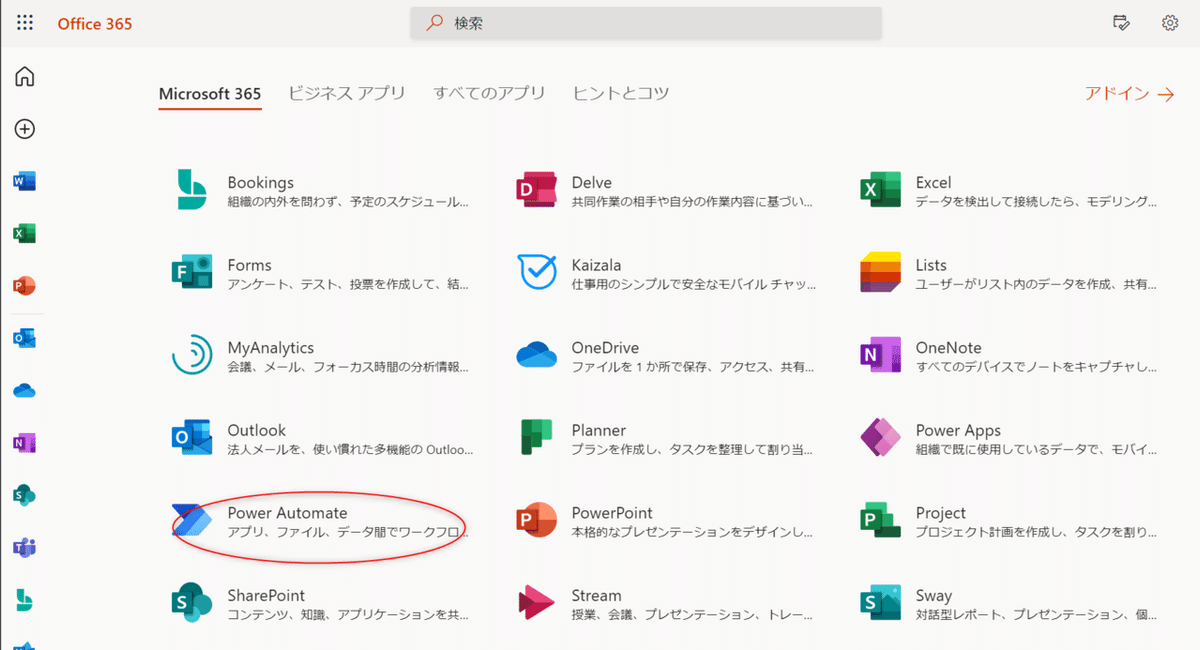Open OneNote from the left sidebar
This screenshot has width=1200, height=650.
point(24,442)
